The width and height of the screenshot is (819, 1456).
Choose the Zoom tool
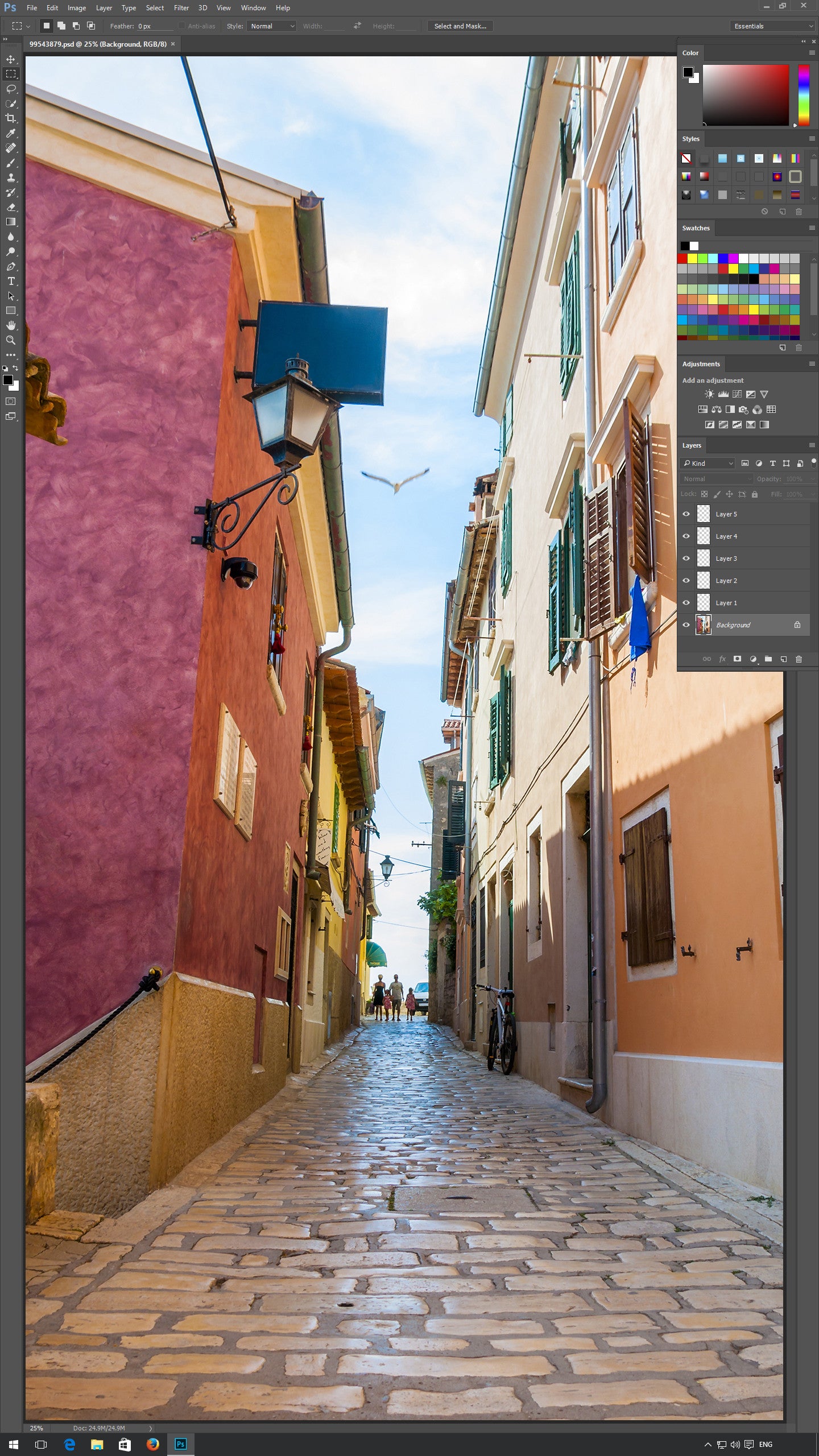coord(11,340)
